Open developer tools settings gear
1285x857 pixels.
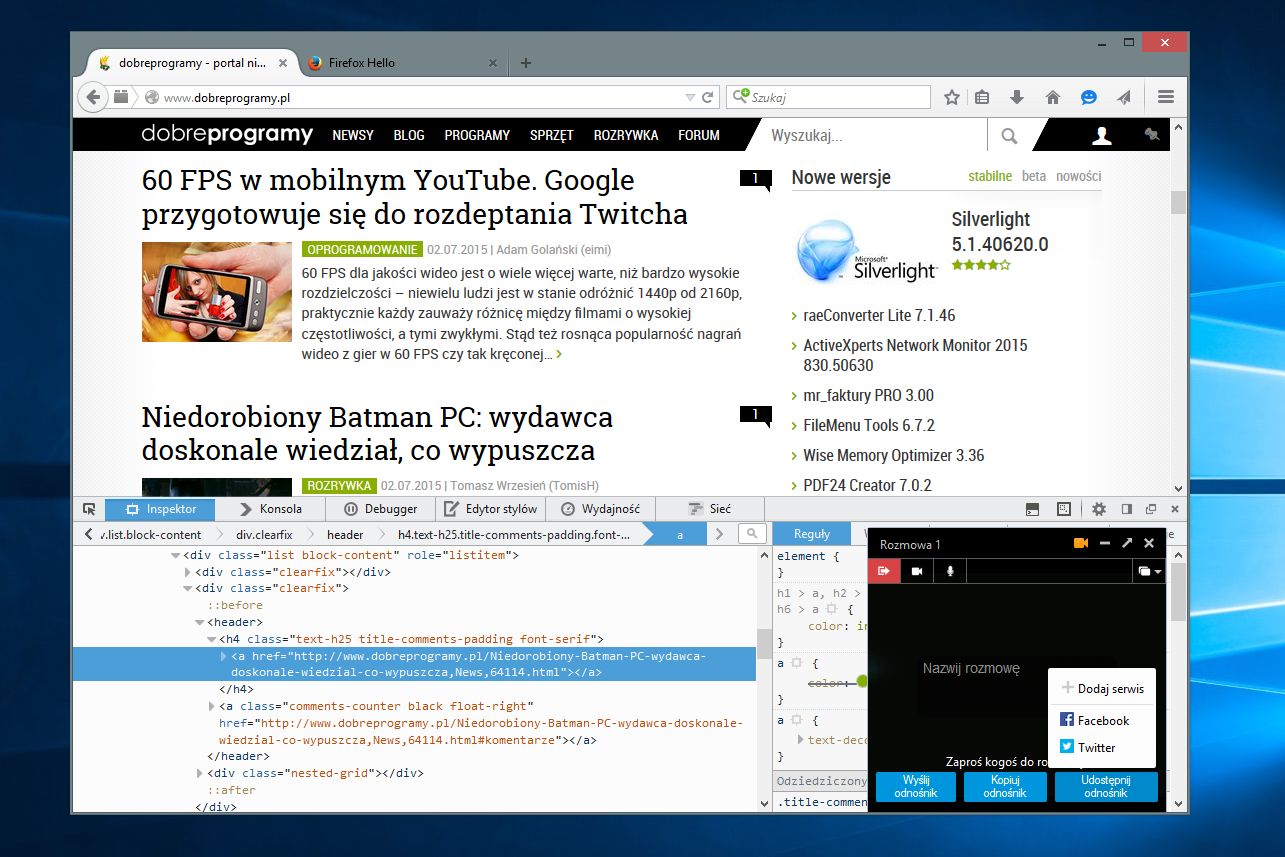1099,509
